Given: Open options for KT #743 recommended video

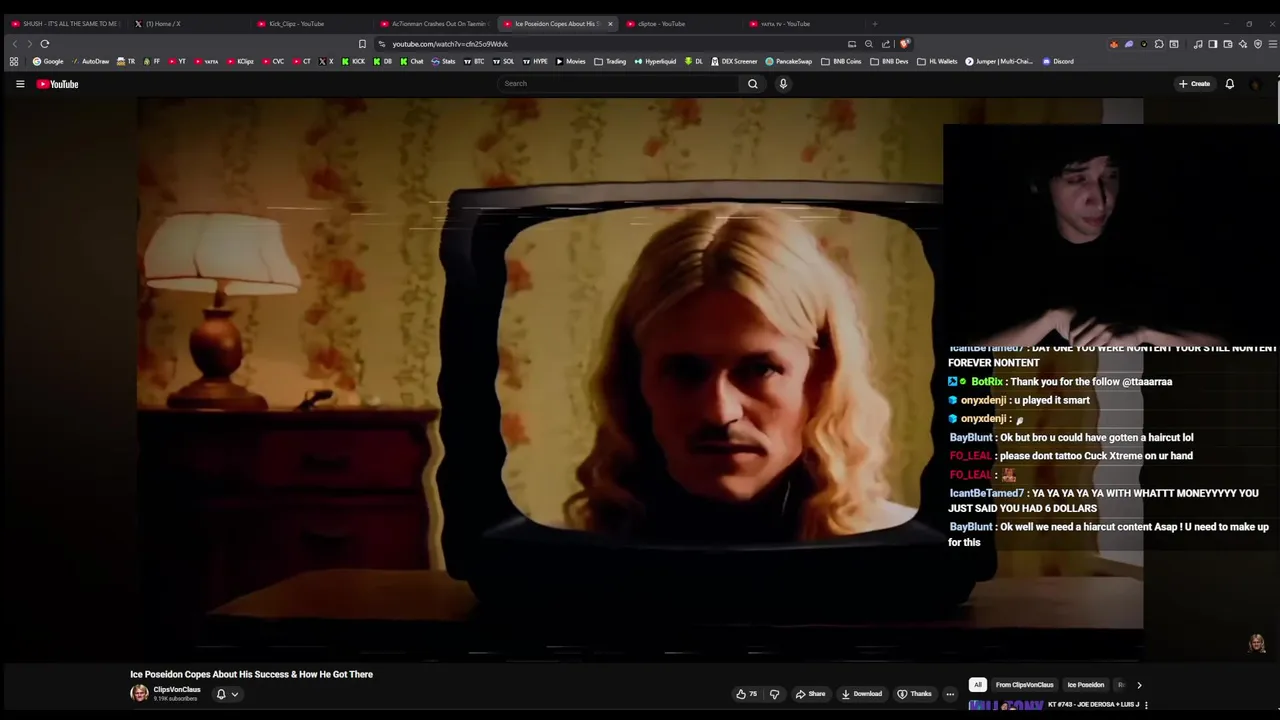Looking at the screenshot, I should point(1146,705).
